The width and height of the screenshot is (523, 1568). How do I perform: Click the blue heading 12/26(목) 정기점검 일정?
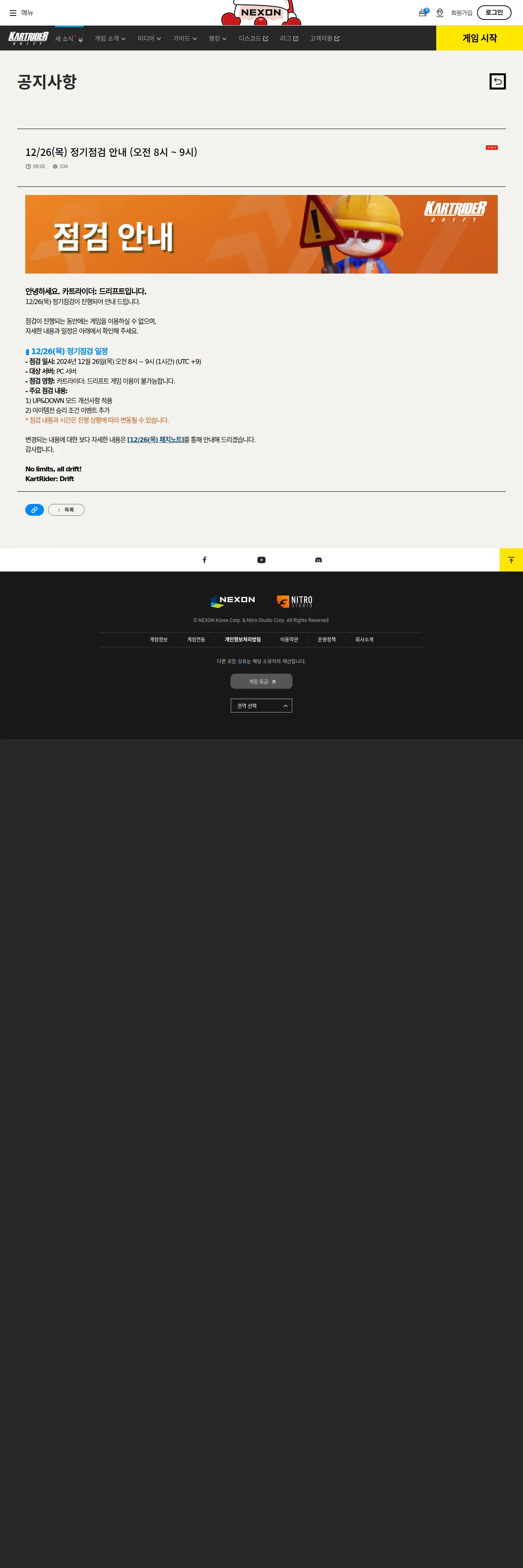(67, 351)
